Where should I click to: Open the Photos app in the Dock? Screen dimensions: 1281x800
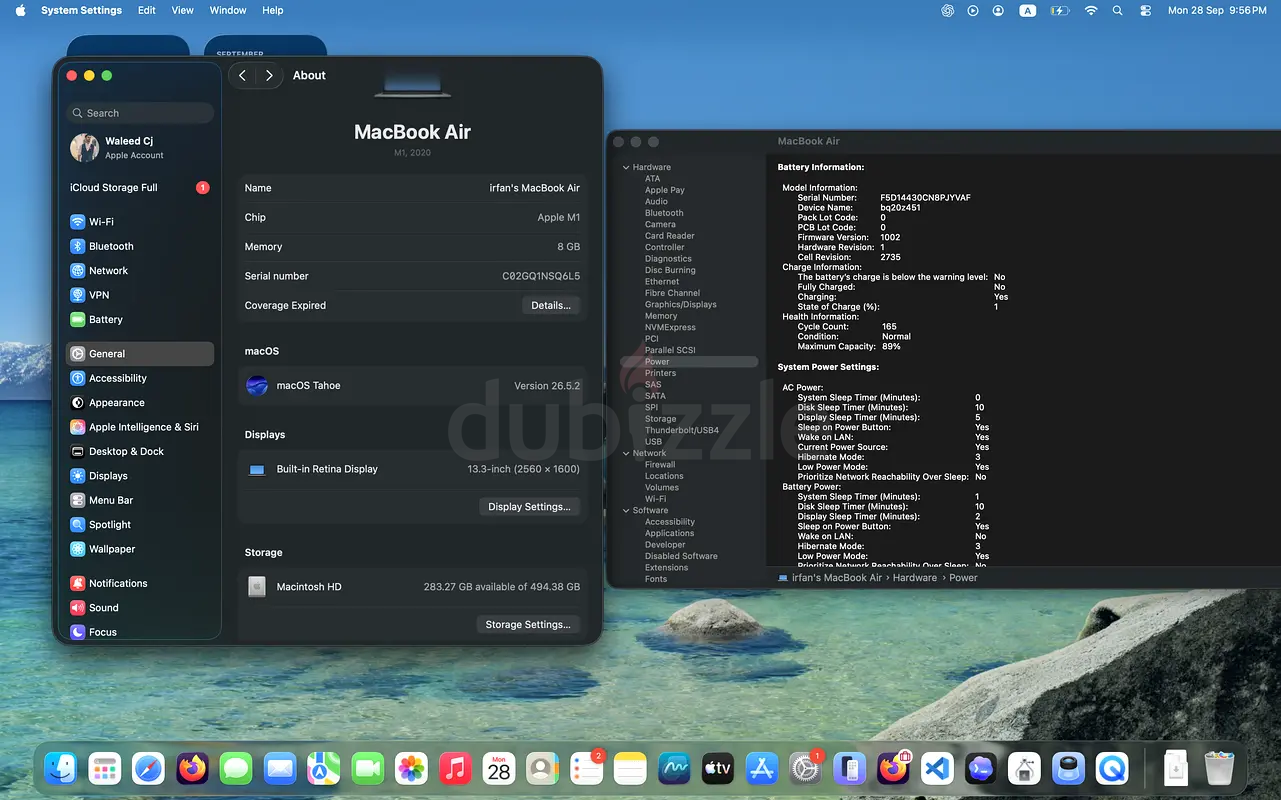pyautogui.click(x=412, y=768)
